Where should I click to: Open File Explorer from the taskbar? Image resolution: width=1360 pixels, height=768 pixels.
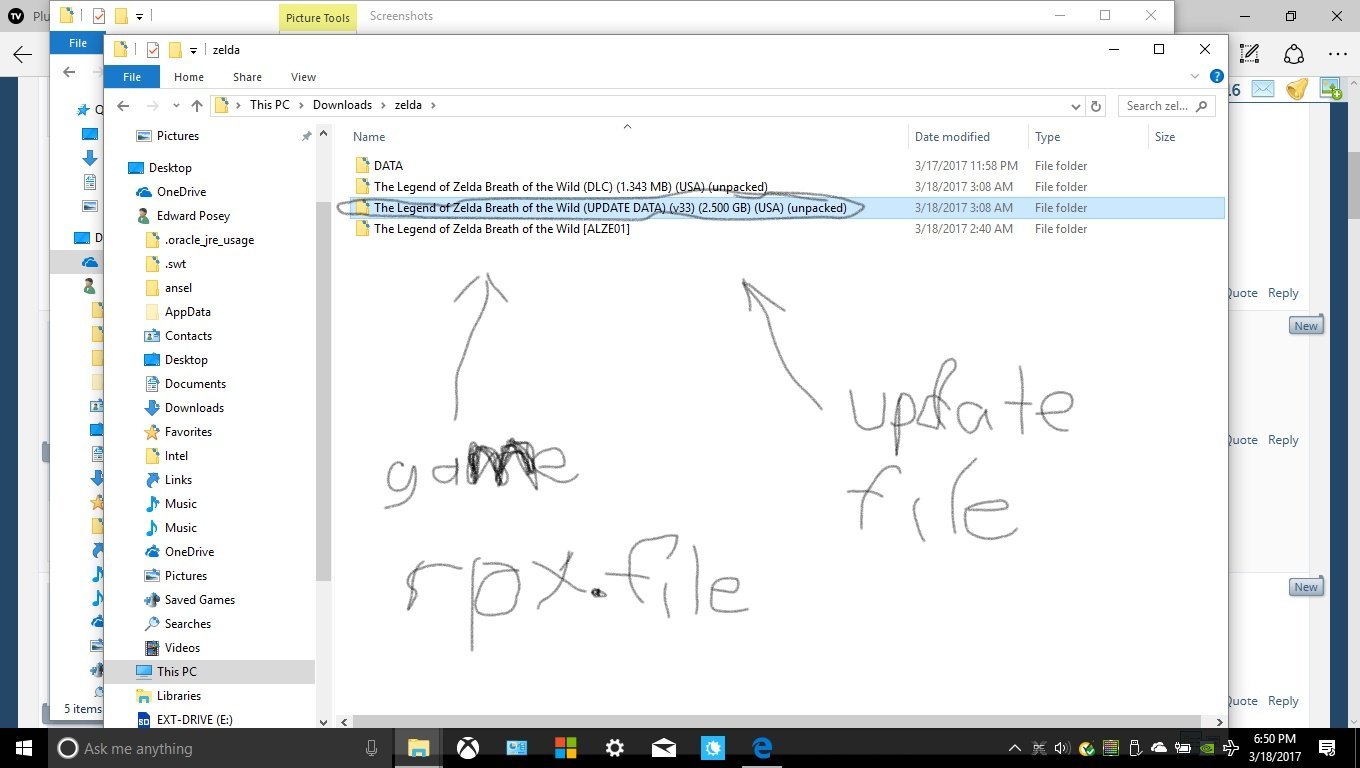pos(418,748)
